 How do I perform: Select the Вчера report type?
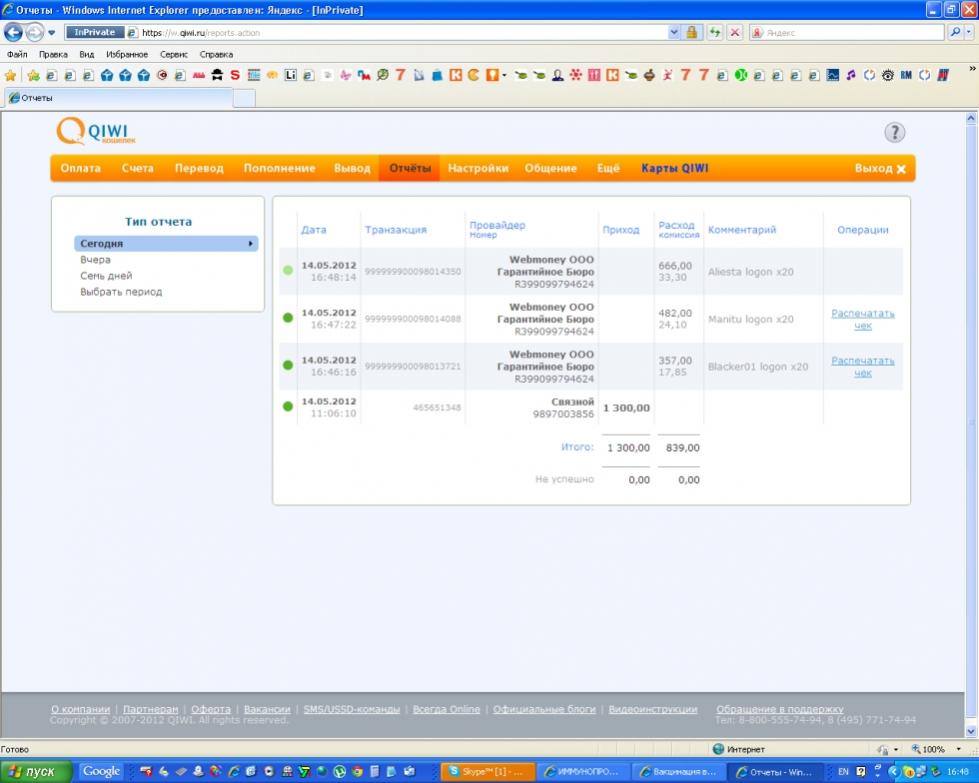click(95, 260)
